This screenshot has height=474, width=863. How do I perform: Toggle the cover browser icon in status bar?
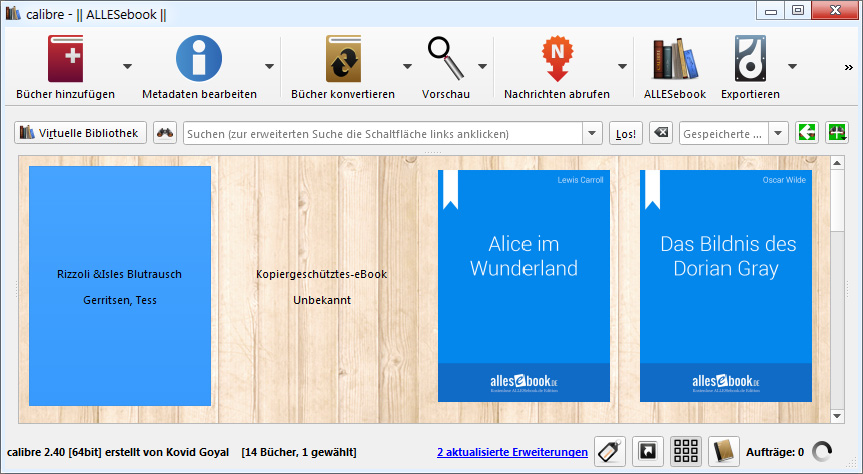click(x=647, y=452)
